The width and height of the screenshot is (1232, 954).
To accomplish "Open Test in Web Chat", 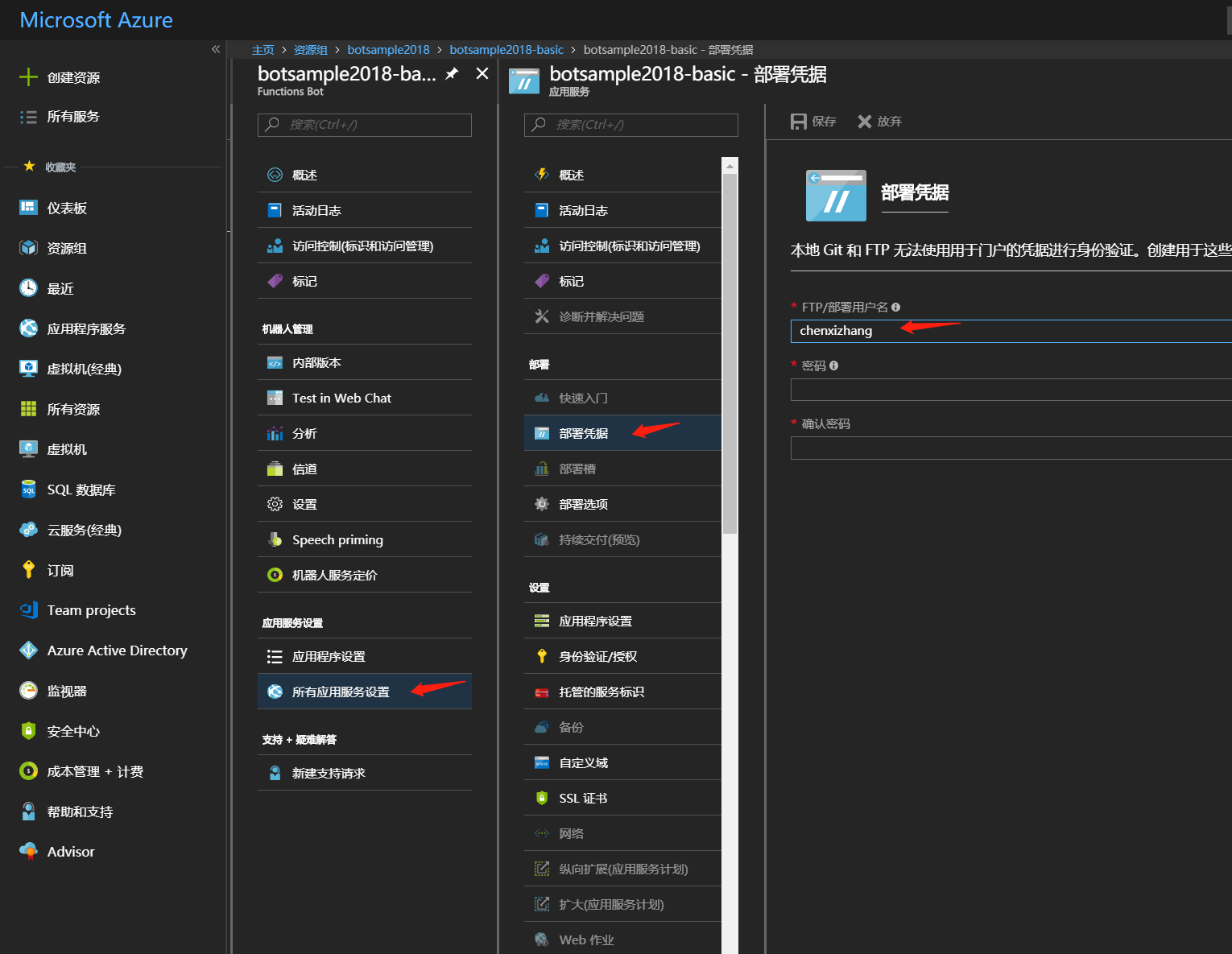I will 341,397.
